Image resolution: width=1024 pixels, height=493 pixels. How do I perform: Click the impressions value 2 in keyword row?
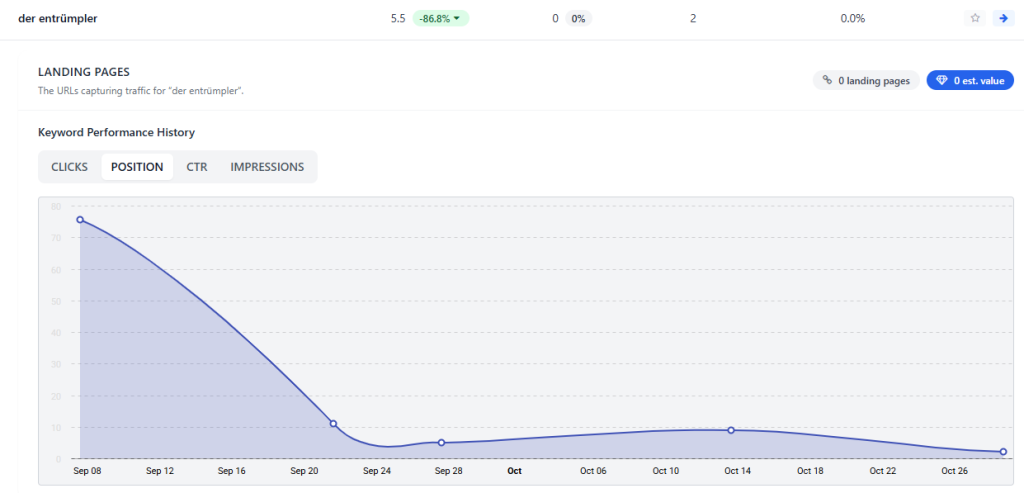coord(693,18)
